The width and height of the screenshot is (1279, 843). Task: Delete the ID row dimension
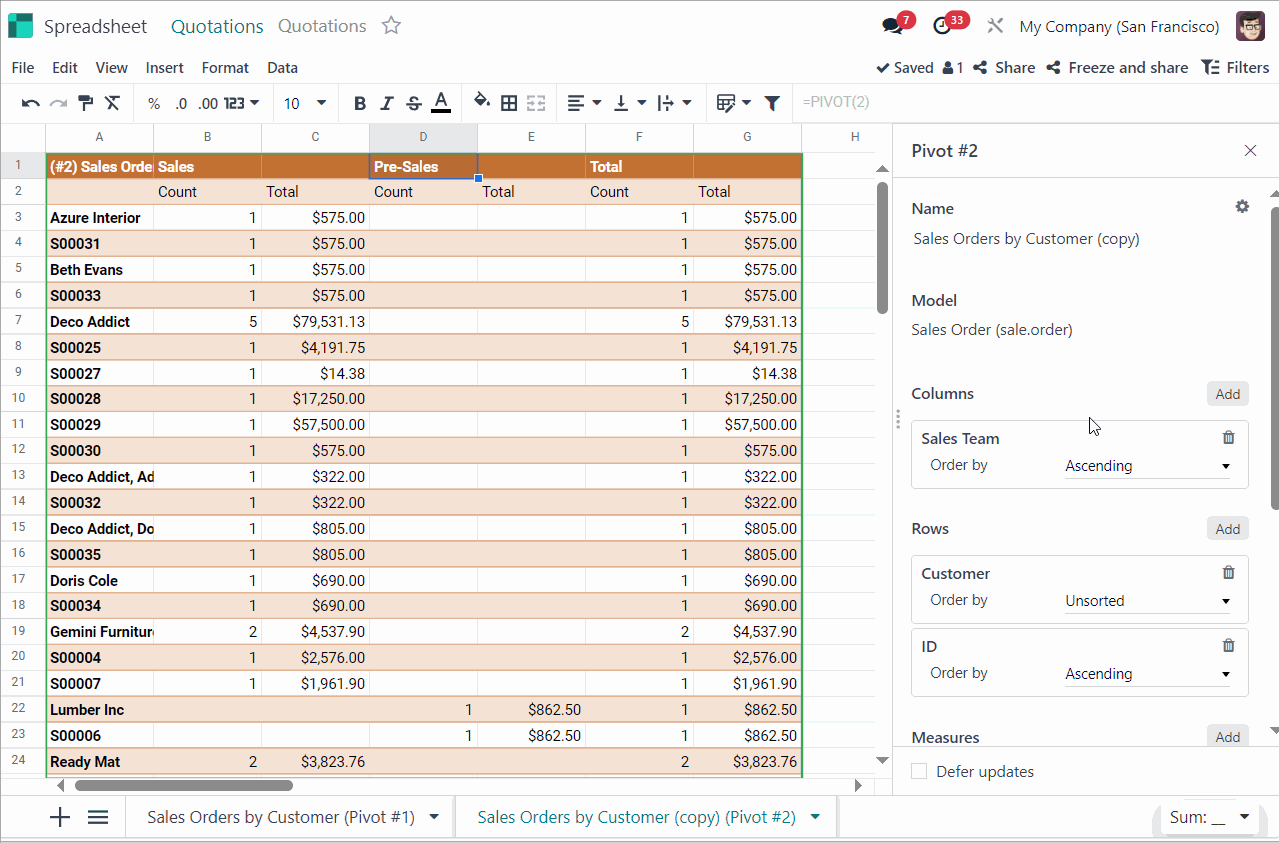pos(1229,646)
